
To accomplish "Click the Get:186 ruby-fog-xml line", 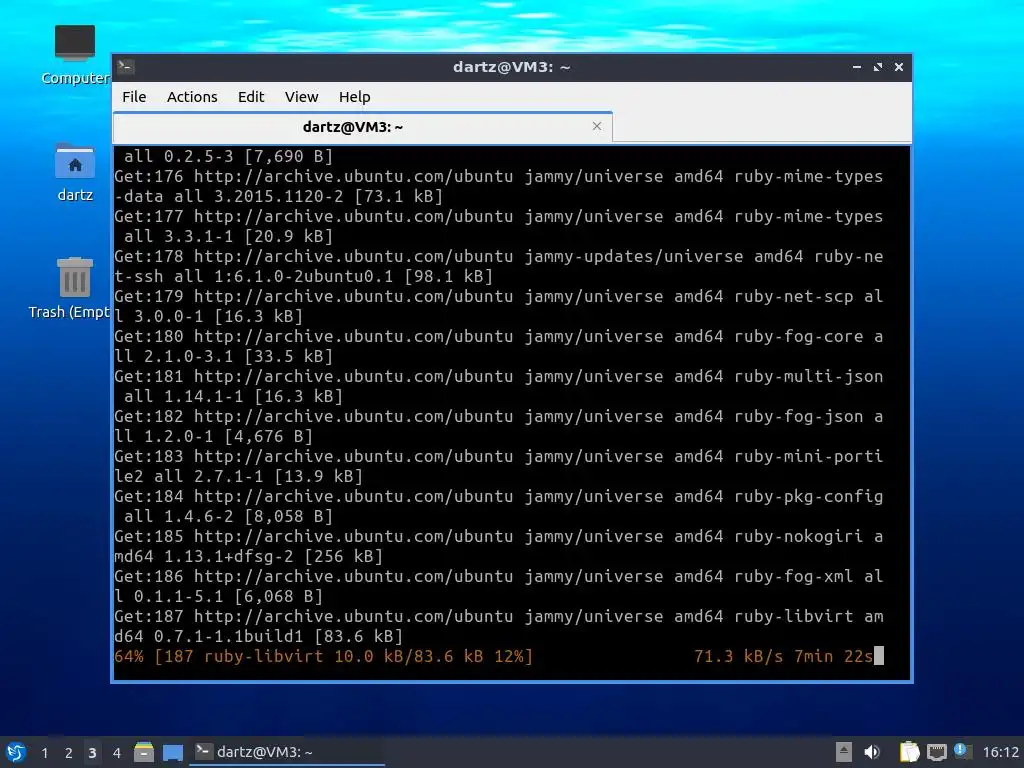I will click(499, 586).
